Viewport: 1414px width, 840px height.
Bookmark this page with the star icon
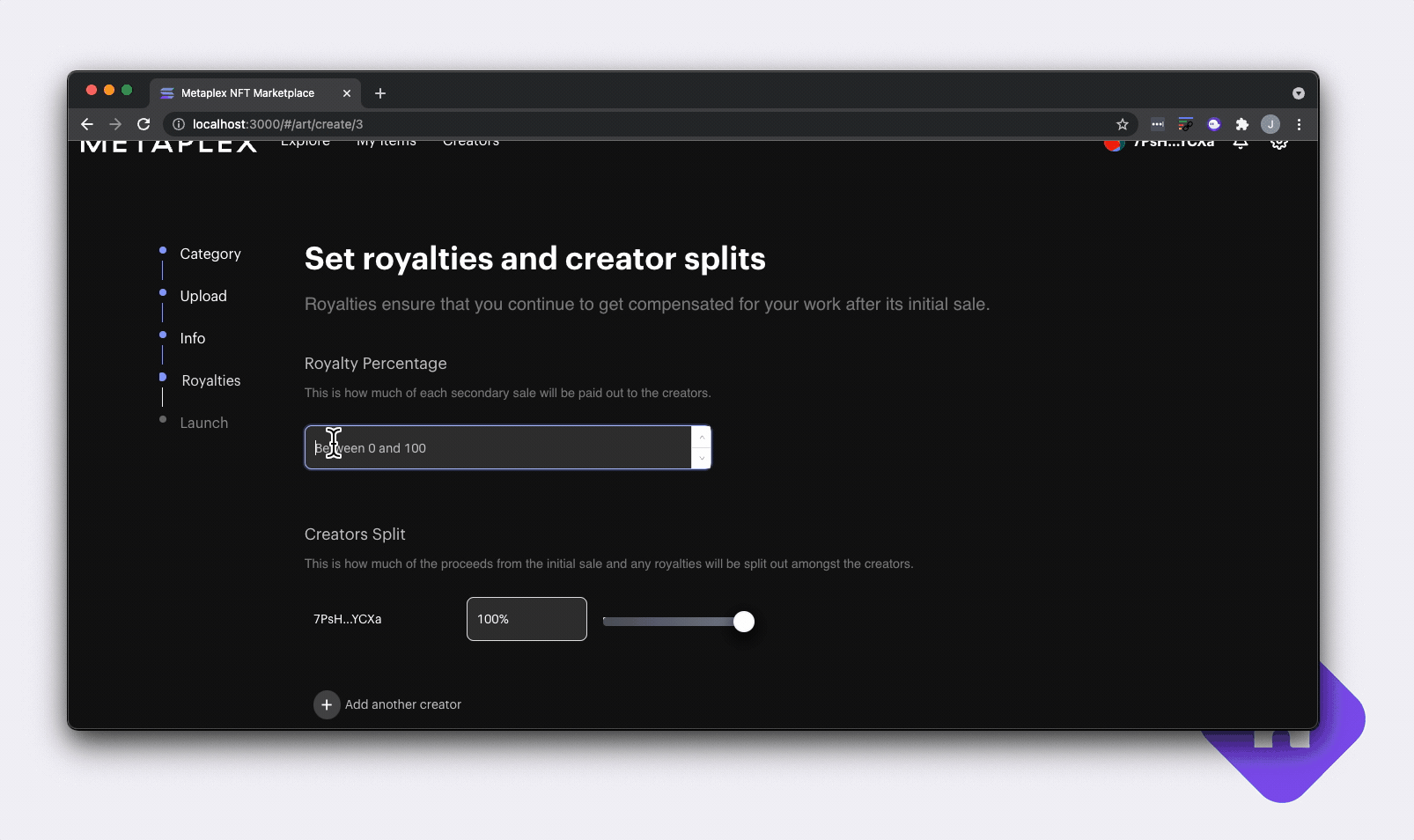[x=1123, y=124]
